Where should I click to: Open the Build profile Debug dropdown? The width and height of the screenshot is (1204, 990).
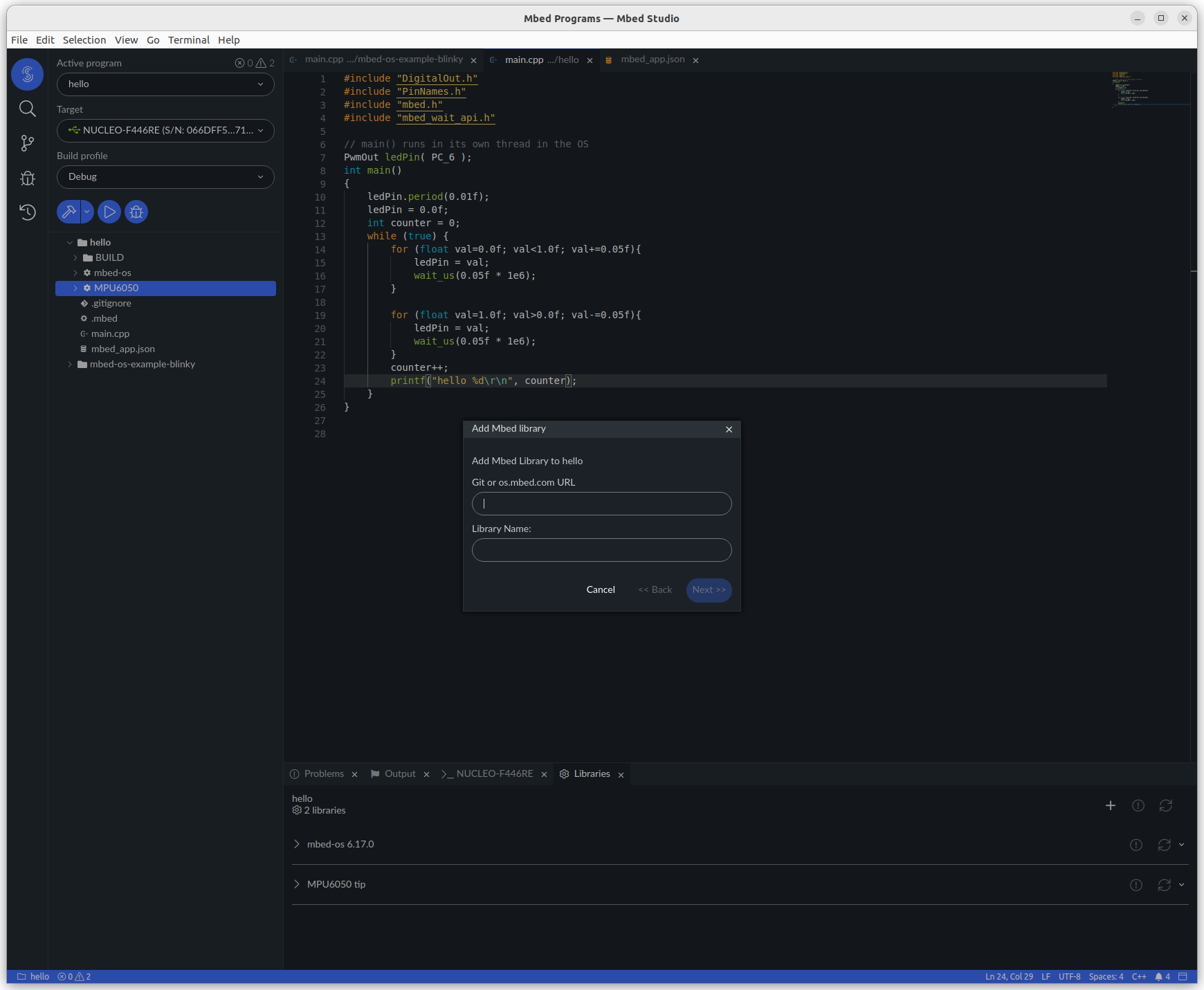click(165, 177)
